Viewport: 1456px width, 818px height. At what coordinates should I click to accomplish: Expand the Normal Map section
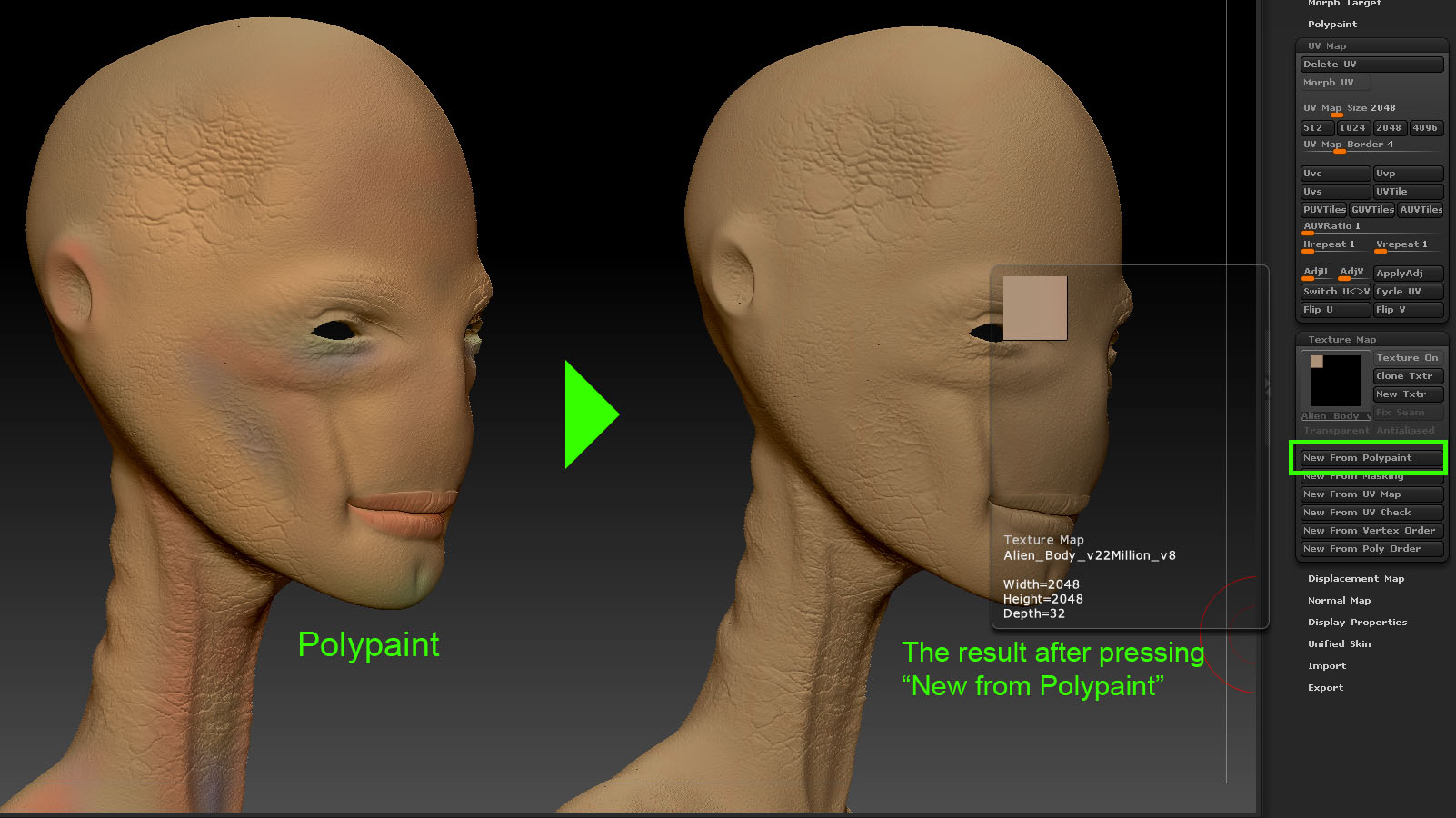coord(1339,600)
